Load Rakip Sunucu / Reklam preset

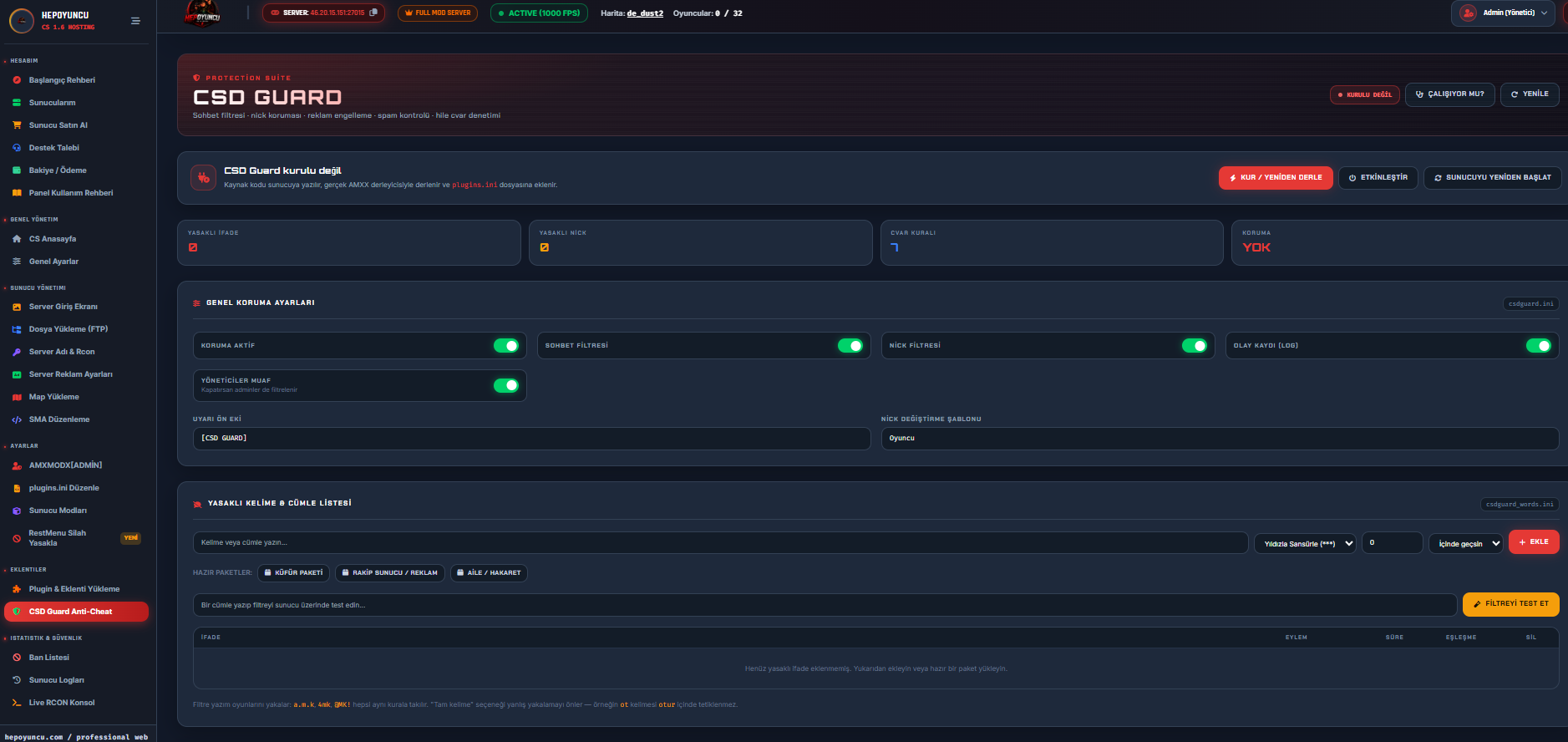[389, 573]
